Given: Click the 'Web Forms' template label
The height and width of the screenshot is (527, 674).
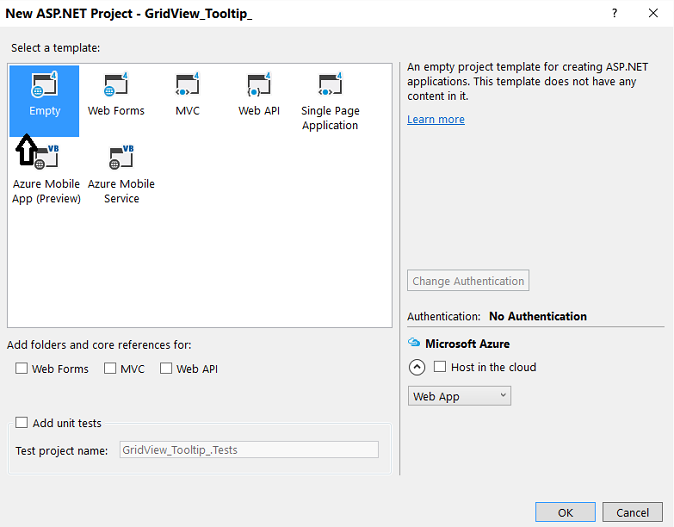Looking at the screenshot, I should point(116,111).
